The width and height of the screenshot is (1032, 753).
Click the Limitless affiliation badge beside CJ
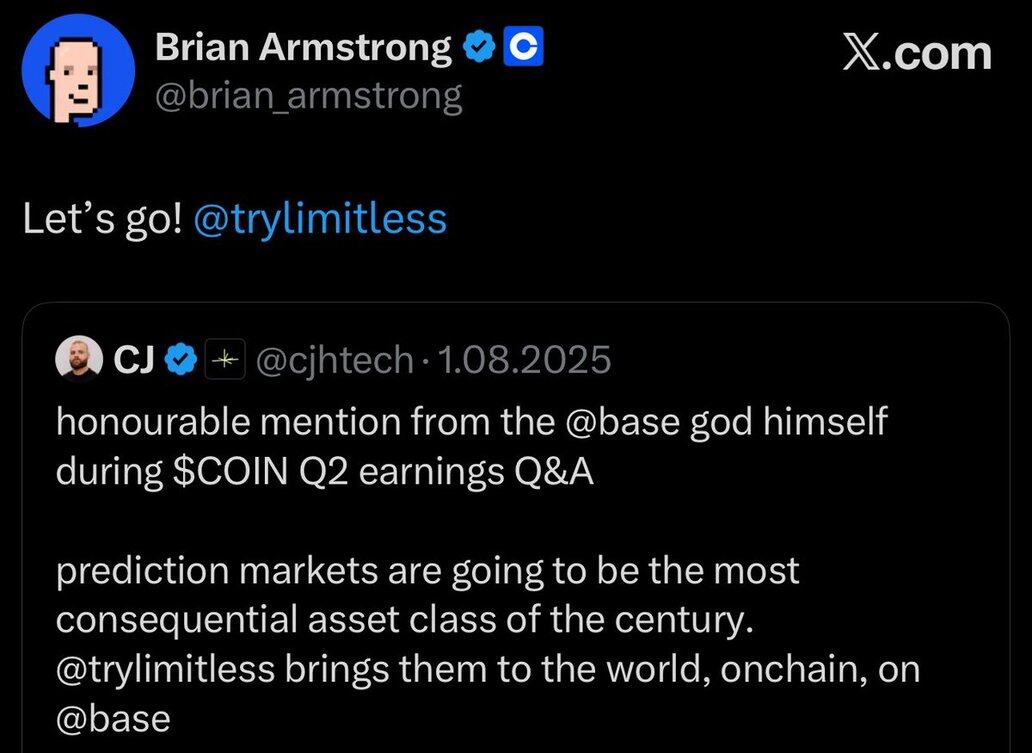[225, 359]
